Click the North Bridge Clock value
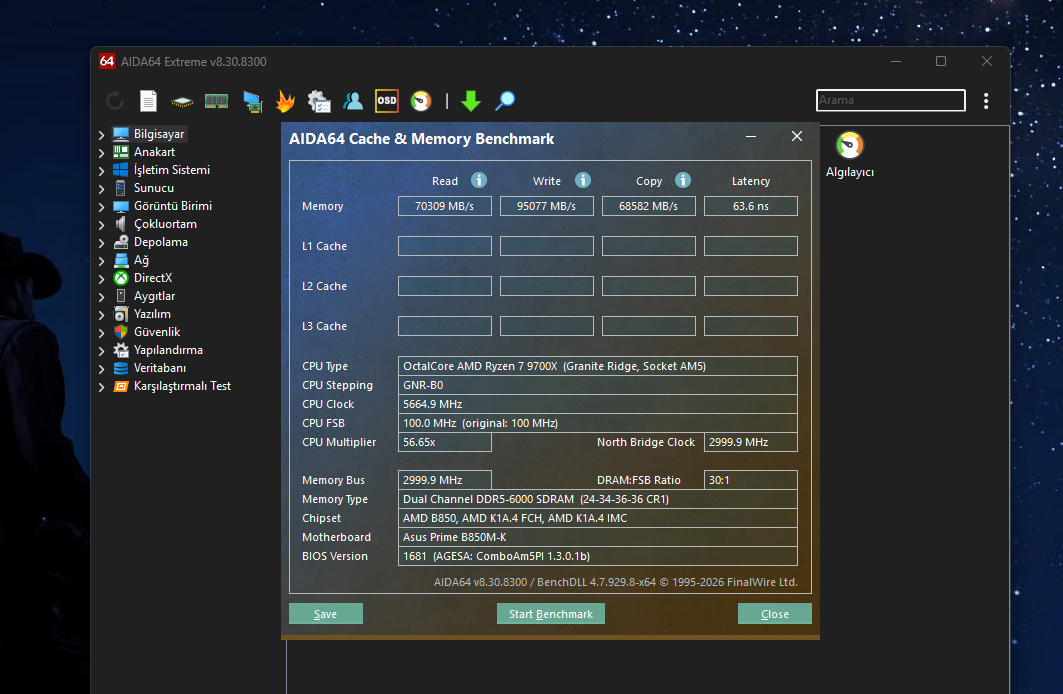This screenshot has height=694, width=1063. click(x=750, y=442)
